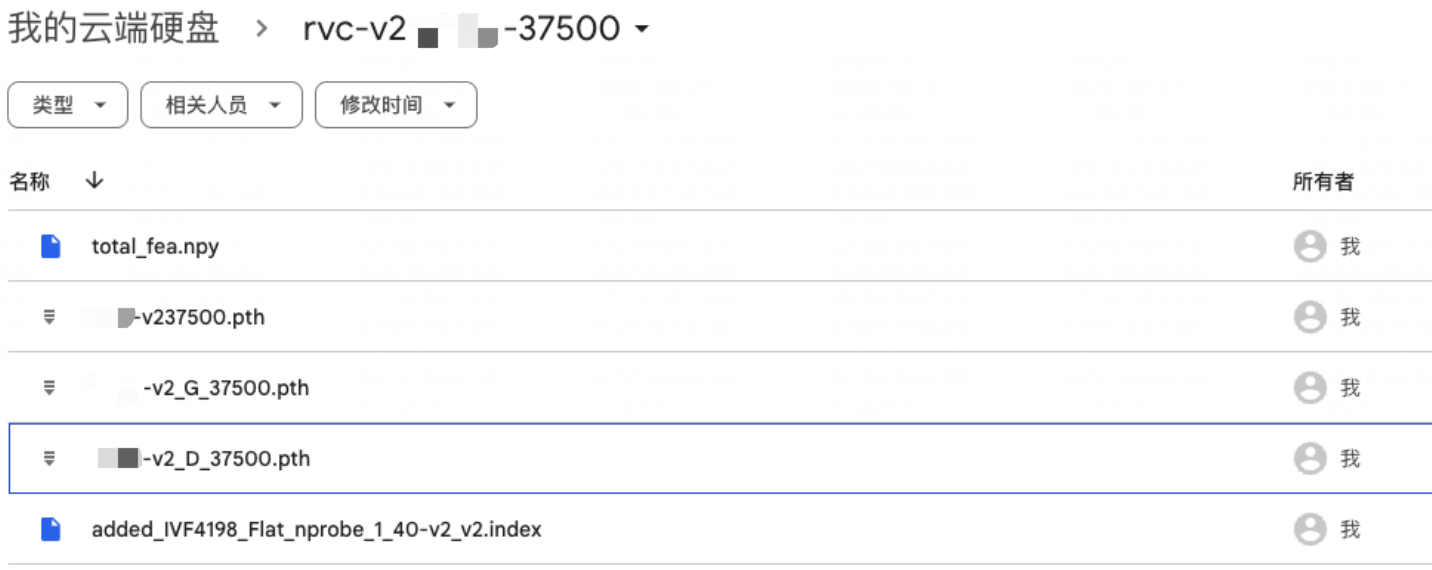Open the 相关人员 filter dropdown
The width and height of the screenshot is (1432, 570).
(221, 105)
